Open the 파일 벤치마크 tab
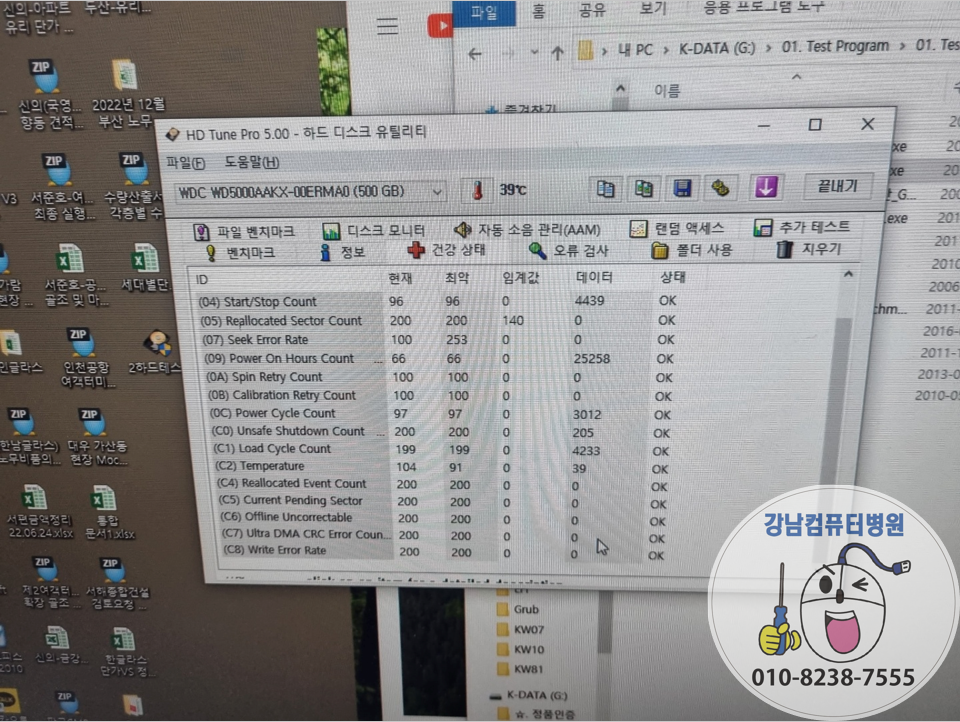 point(244,231)
